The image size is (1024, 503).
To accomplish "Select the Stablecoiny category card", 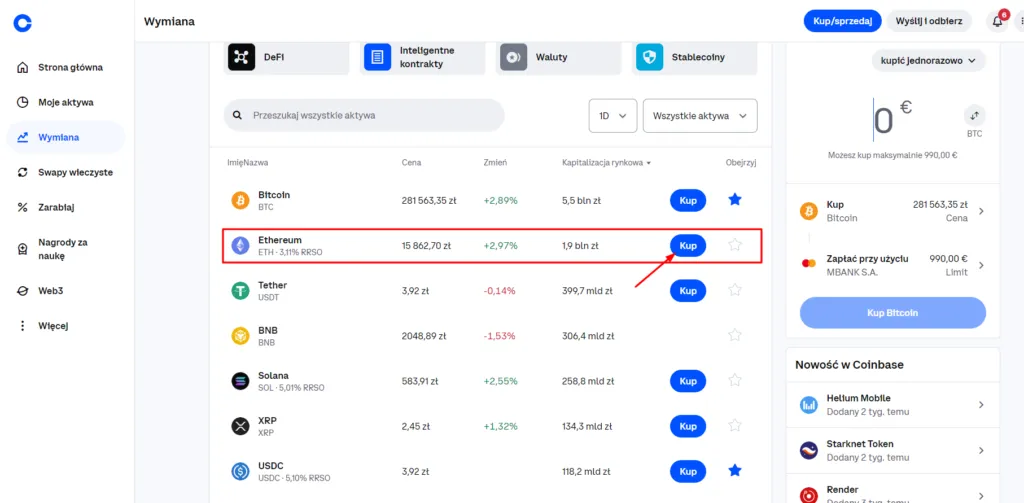I will coord(695,57).
